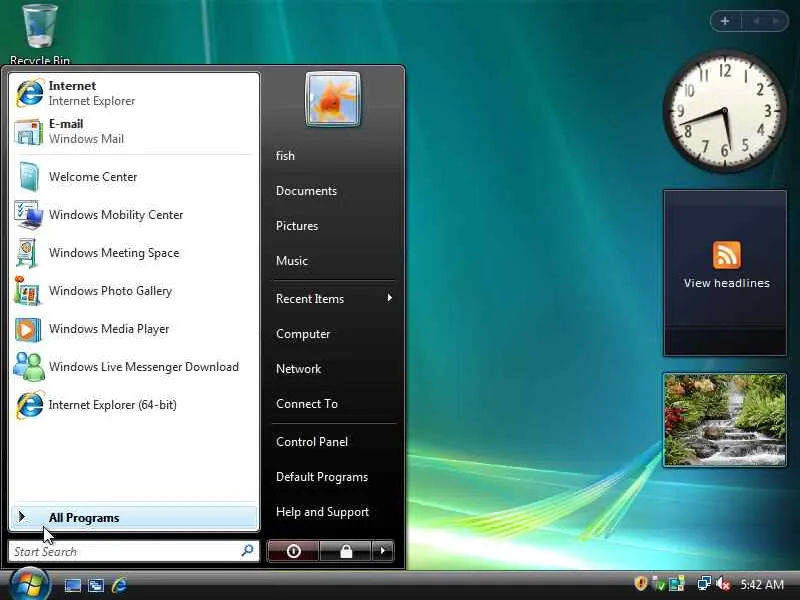Image resolution: width=800 pixels, height=600 pixels.
Task: Click the All Programs label
Action: click(84, 518)
